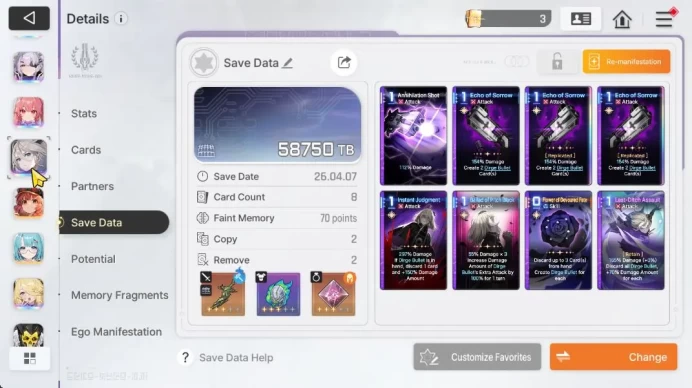The width and height of the screenshot is (692, 388).
Task: Open the armor equipment slot
Action: pos(278,294)
